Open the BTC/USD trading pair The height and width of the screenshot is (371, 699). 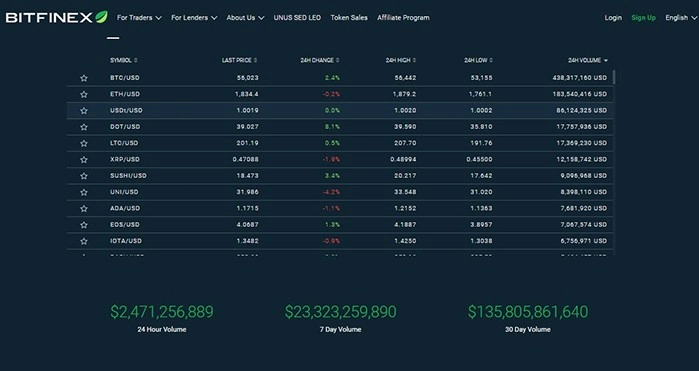coord(125,78)
